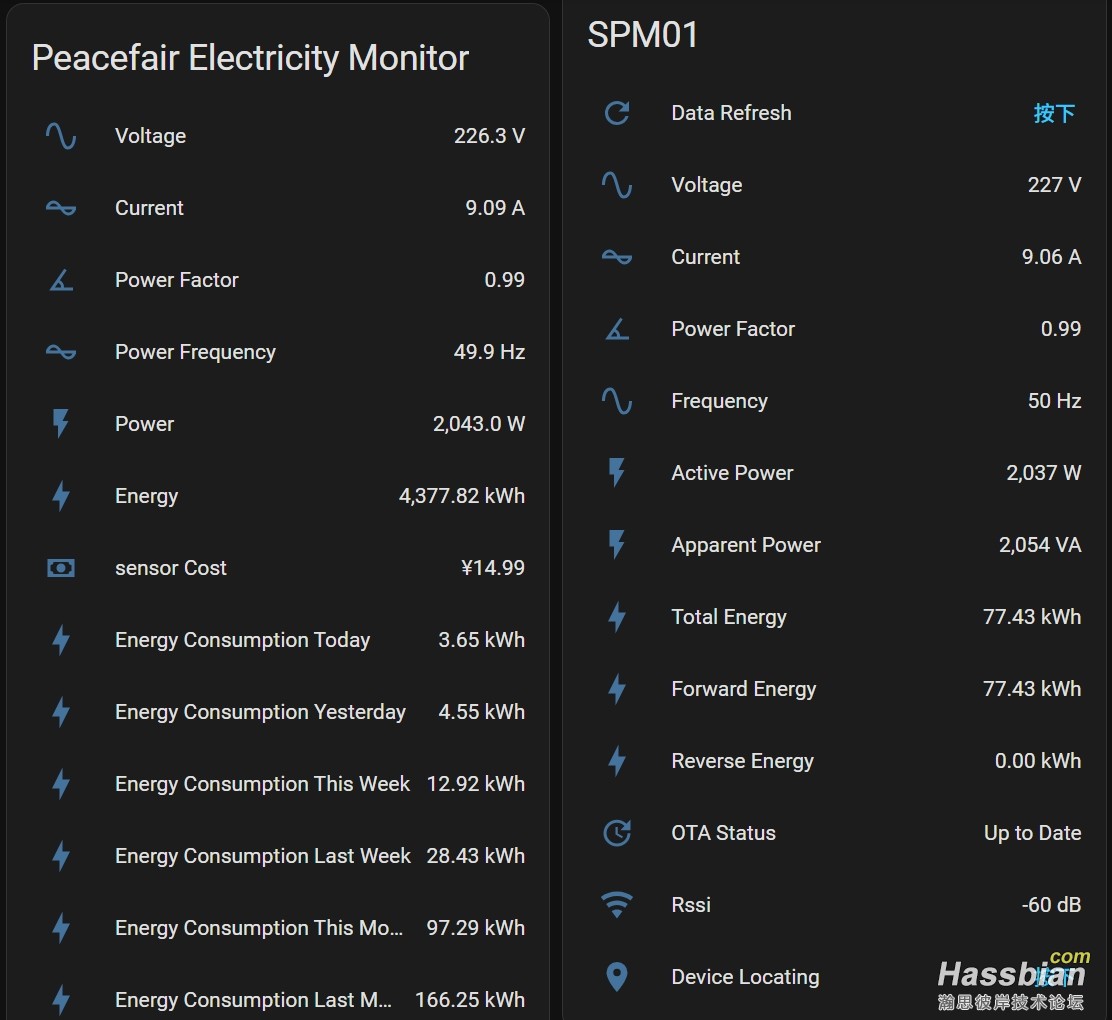
Task: Open Energy Consumption Last Week details
Action: [262, 856]
